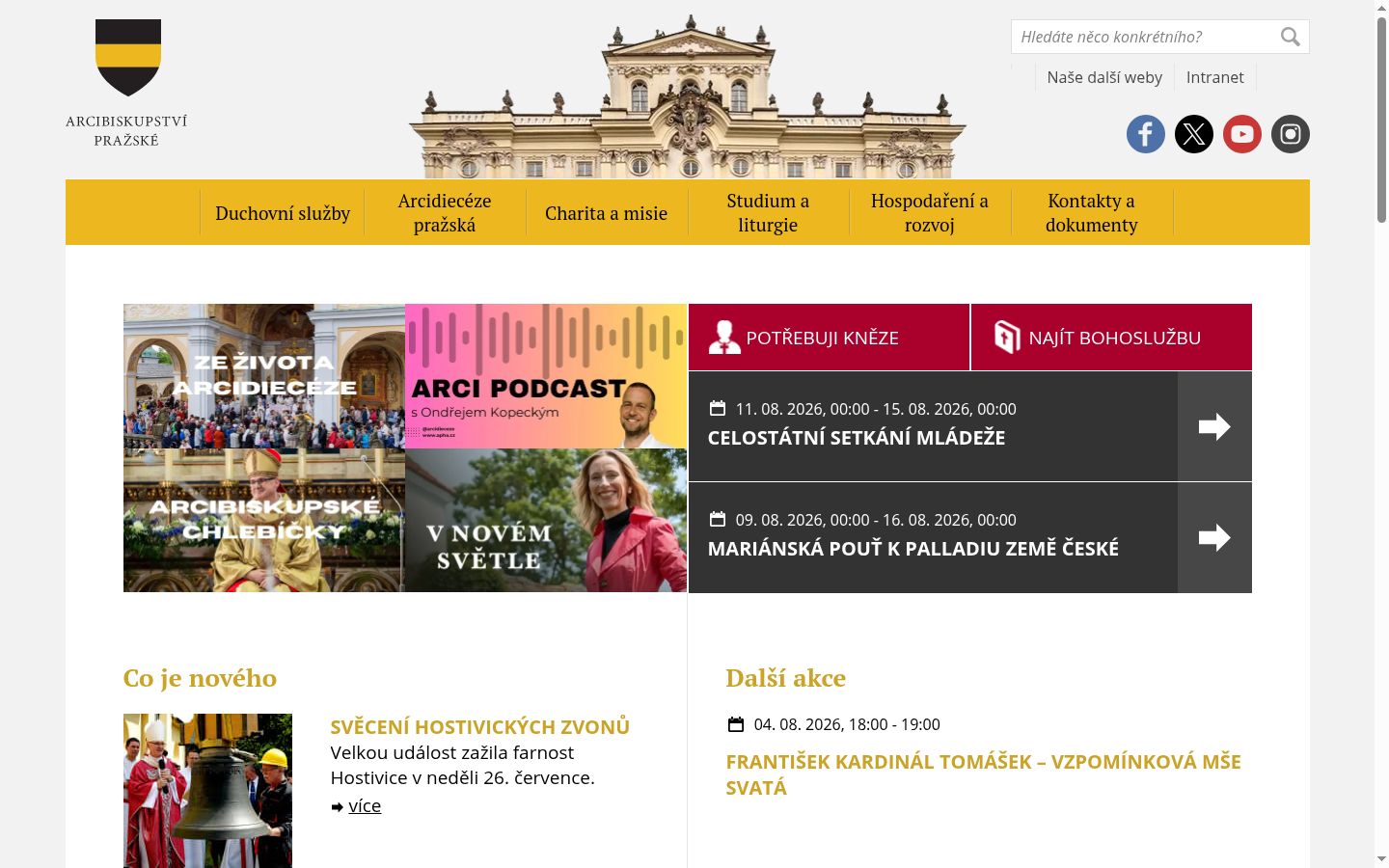Screen dimensions: 1389x868
Task: Click arrow next to Celostátní setkání mládeže
Action: (x=1214, y=426)
